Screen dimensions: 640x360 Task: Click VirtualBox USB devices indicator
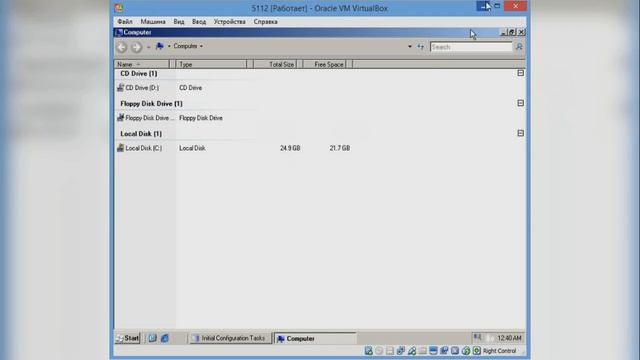coord(412,351)
